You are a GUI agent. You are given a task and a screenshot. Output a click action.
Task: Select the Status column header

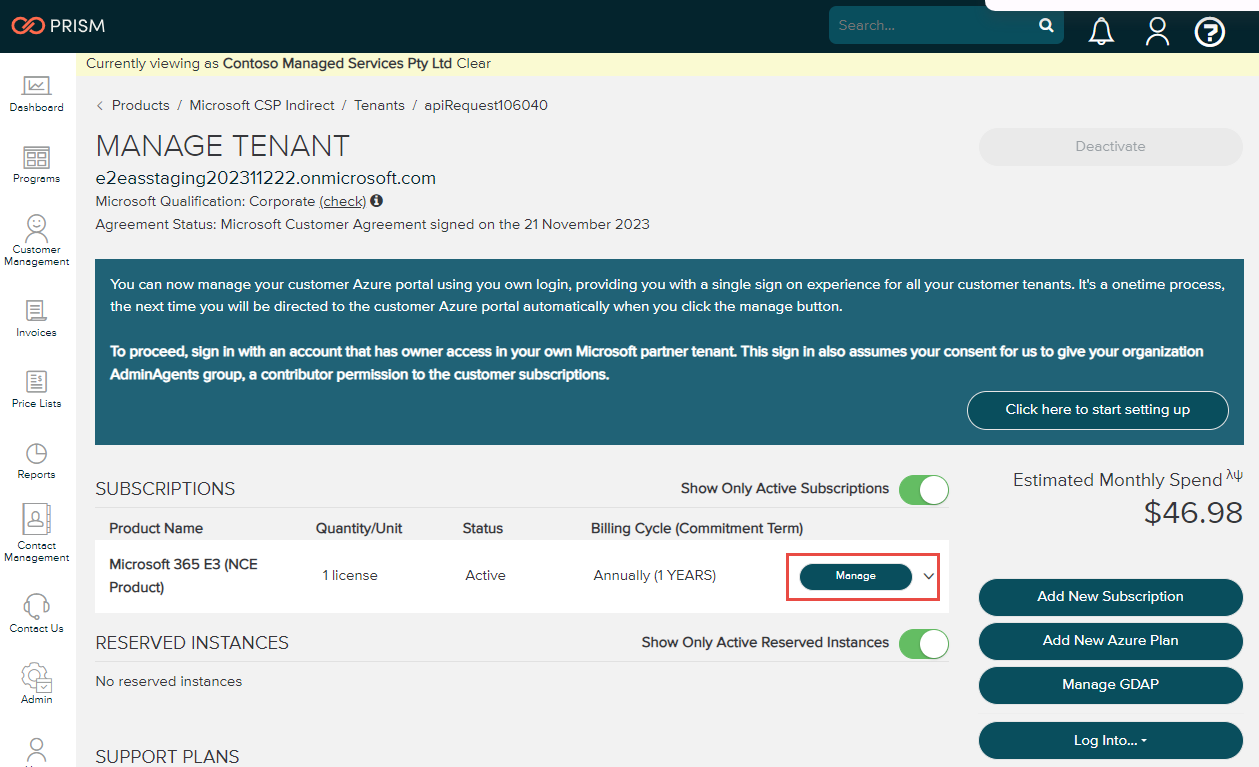482,528
